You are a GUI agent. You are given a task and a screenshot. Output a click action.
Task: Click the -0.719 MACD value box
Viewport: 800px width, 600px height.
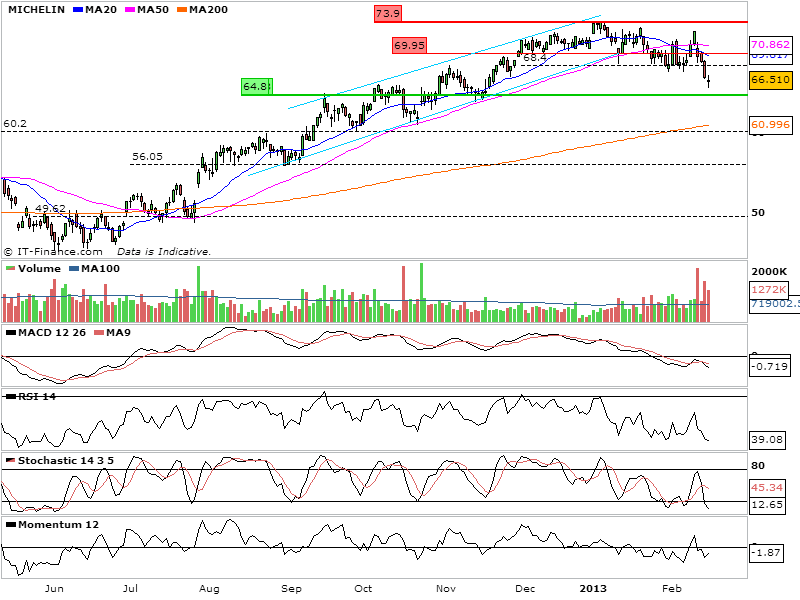[x=770, y=367]
